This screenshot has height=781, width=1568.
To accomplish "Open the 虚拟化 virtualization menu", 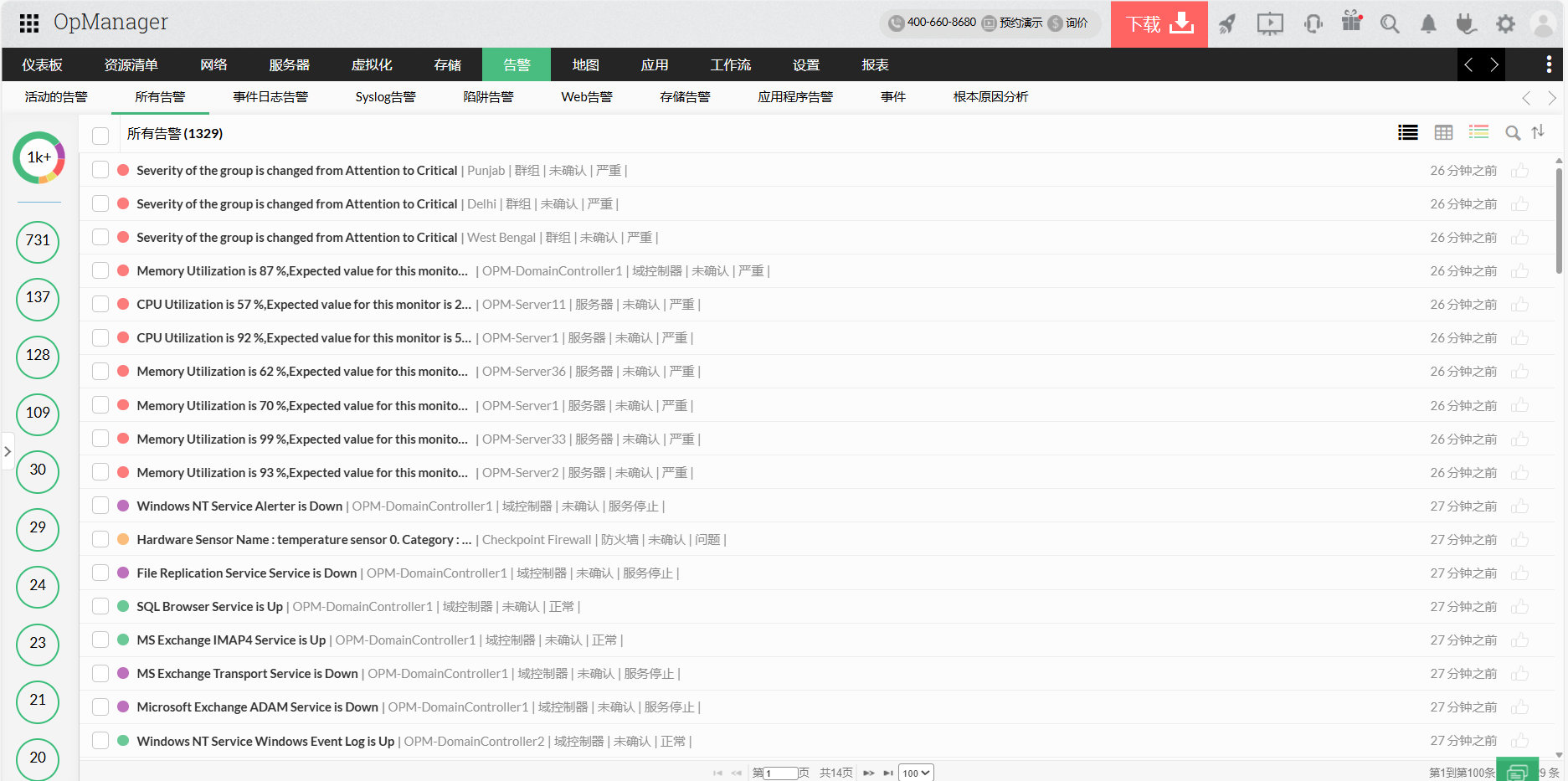I will (372, 64).
